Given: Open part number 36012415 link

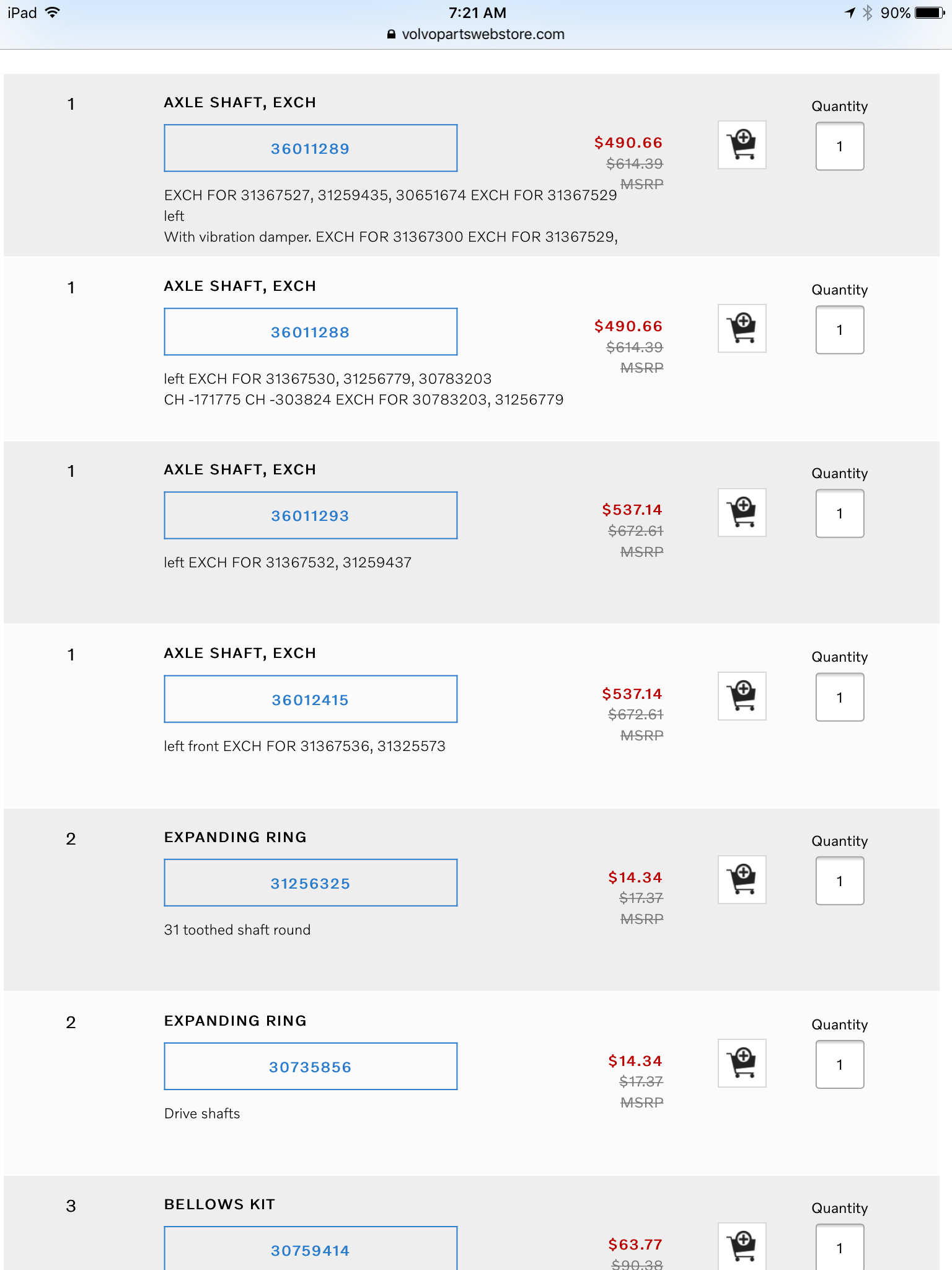Looking at the screenshot, I should (311, 699).
